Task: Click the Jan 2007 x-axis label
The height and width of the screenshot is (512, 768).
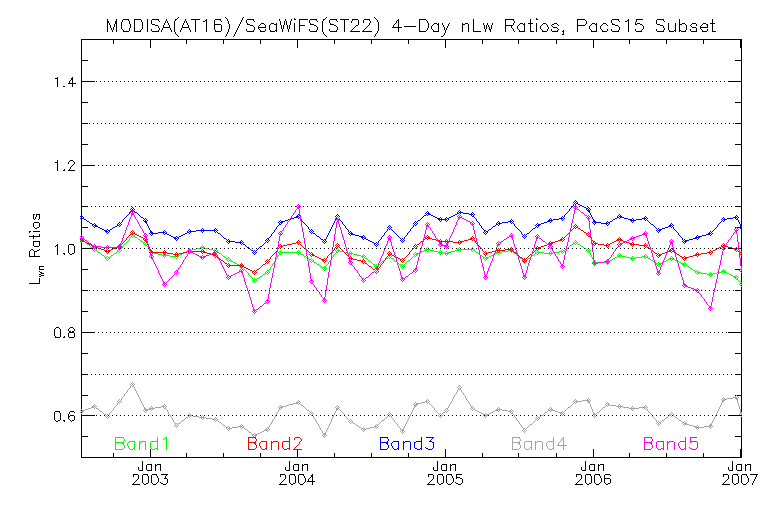Action: [740, 473]
